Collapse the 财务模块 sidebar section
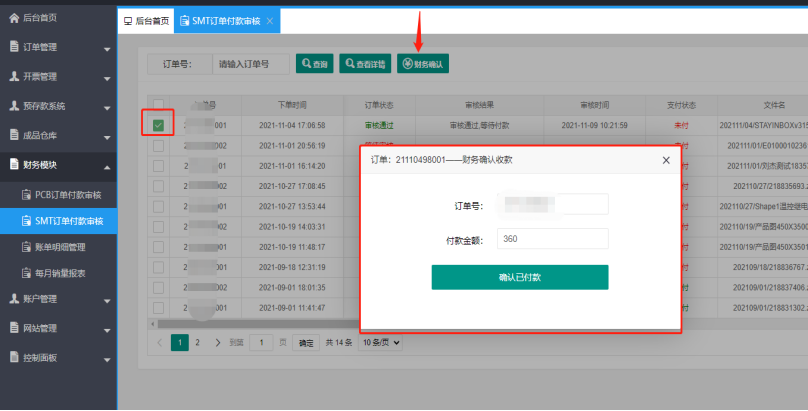 (x=58, y=165)
